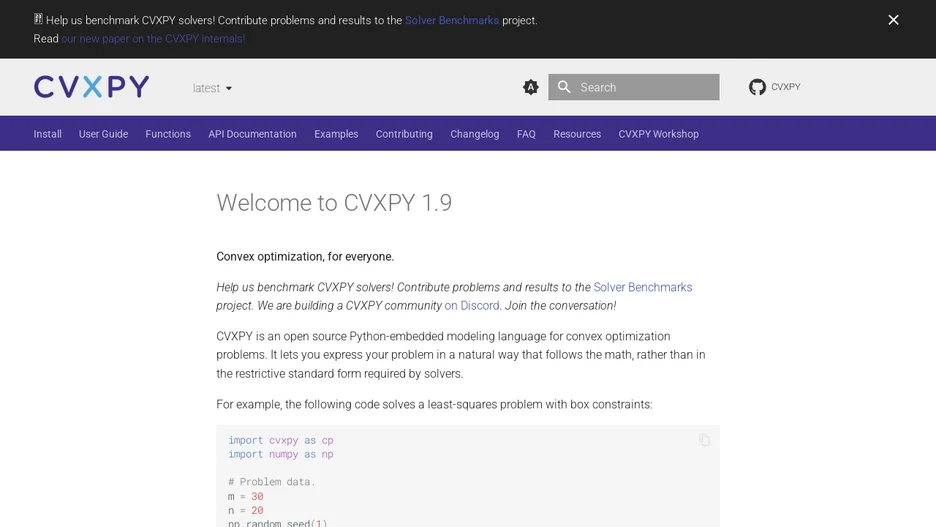
Task: Click the 'Welcome to CVXPY 1.9' heading
Action: [x=334, y=203]
